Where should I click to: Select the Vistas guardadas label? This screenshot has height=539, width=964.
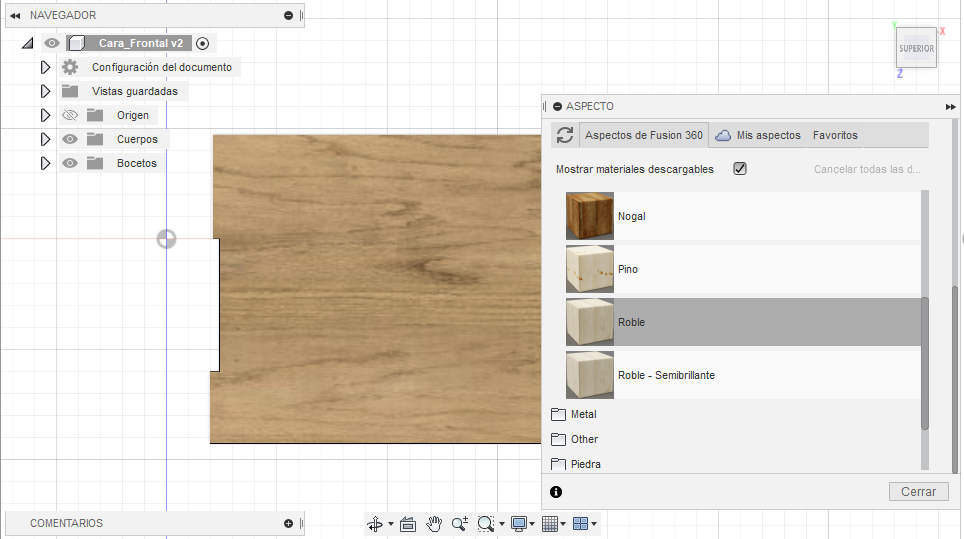point(135,91)
